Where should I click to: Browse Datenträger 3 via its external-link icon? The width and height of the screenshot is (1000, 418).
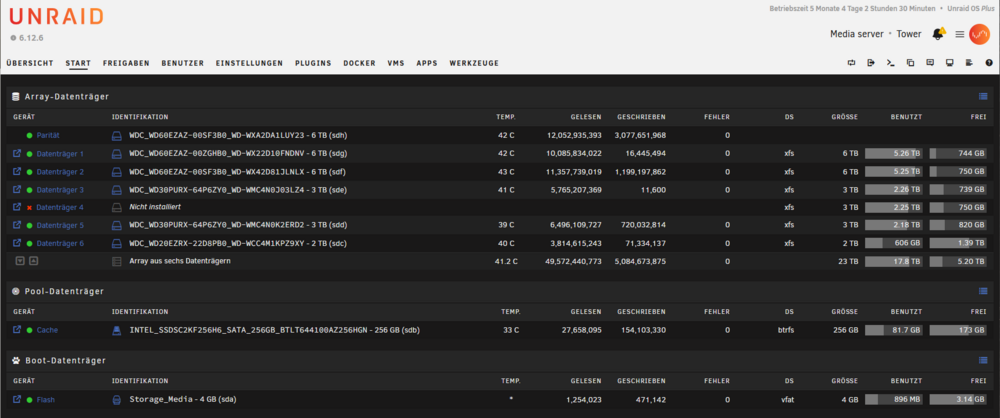click(17, 190)
